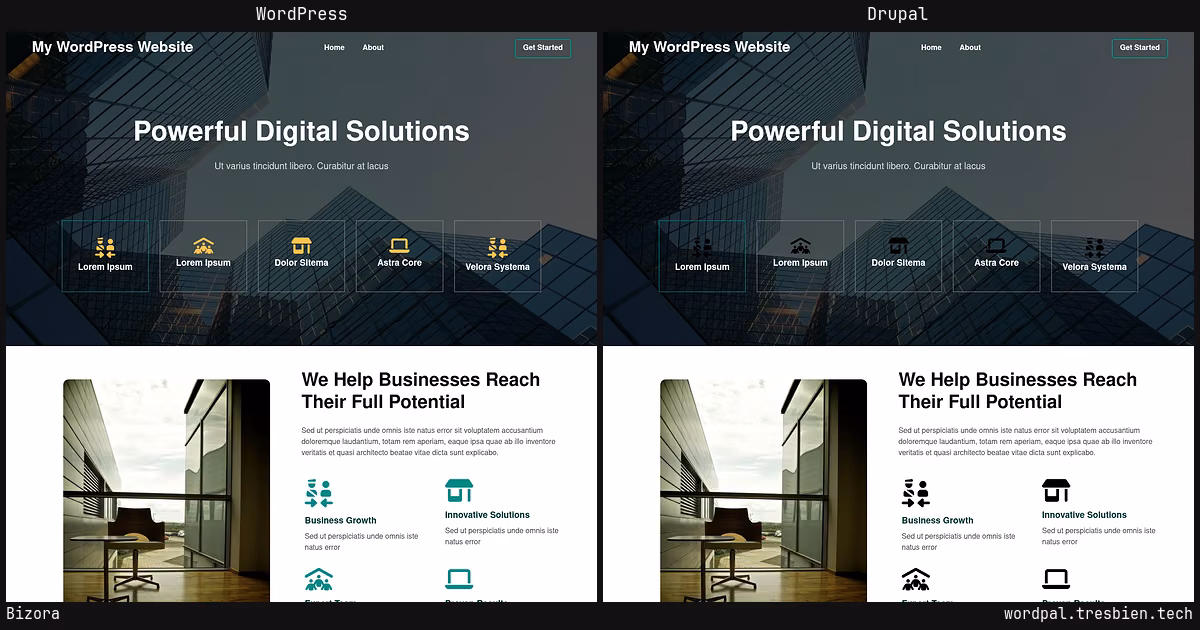Click the people-arrows icon in Drupal Lorem Ipsum card
Viewport: 1200px width, 630px height.
(702, 247)
